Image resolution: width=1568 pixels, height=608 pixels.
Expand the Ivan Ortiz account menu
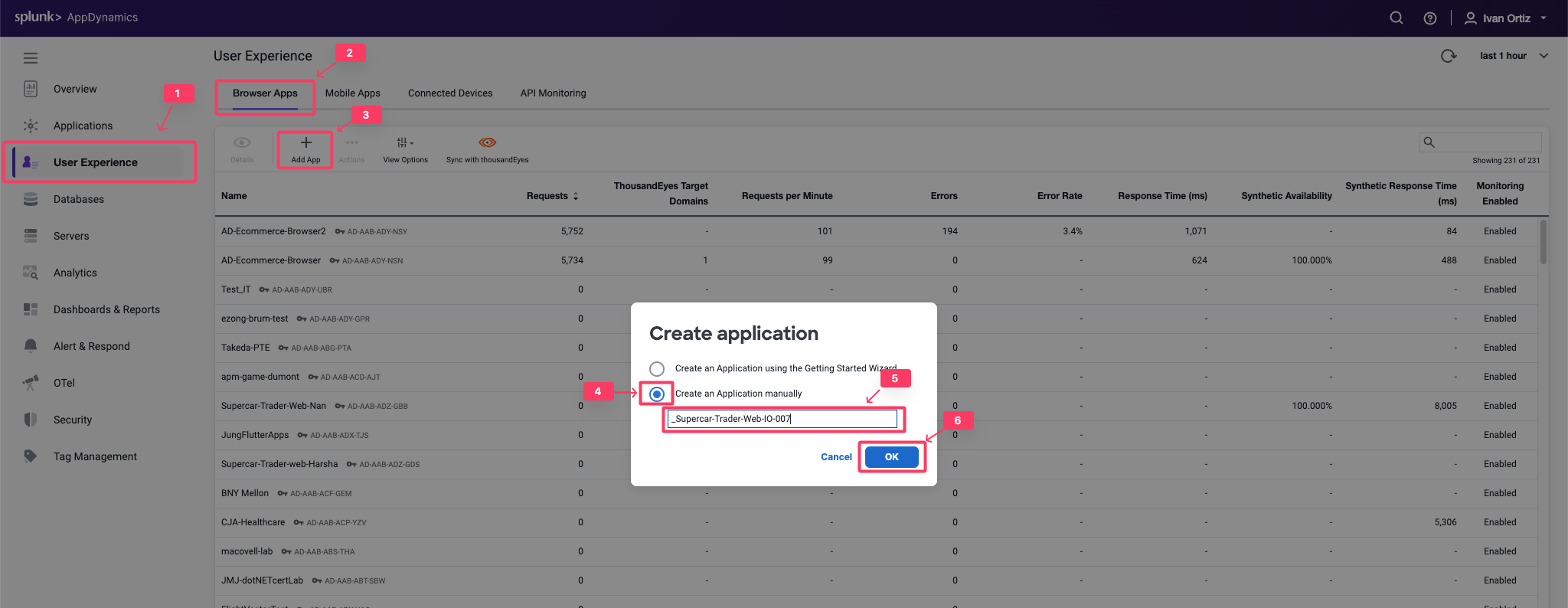(x=1506, y=18)
